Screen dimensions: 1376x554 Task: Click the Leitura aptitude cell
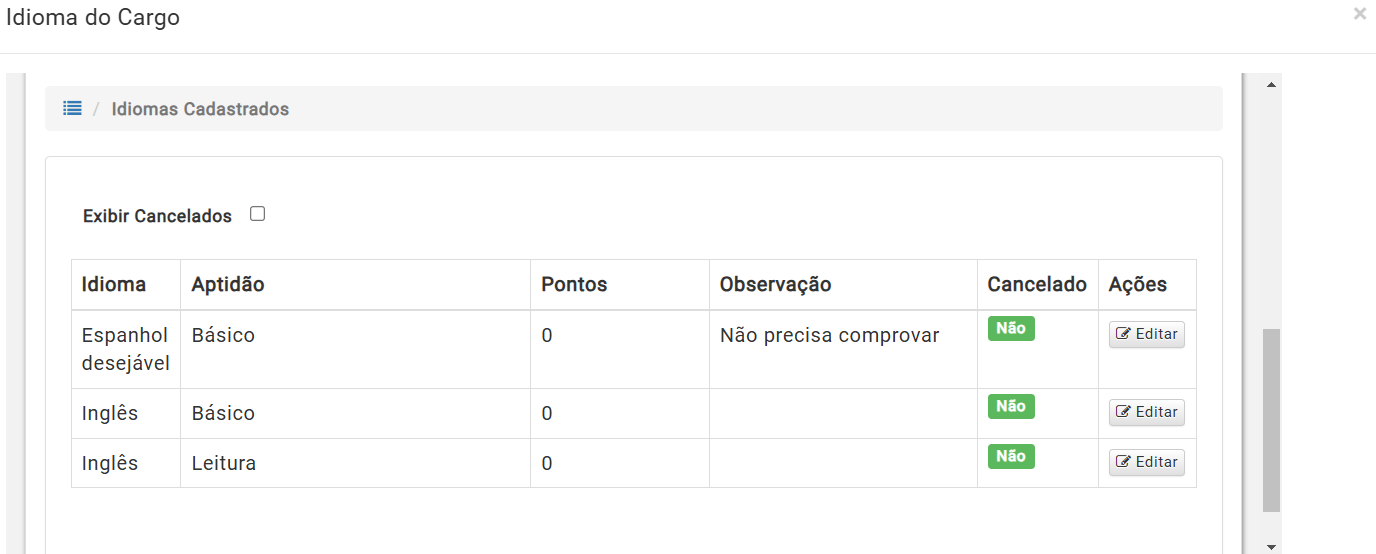[224, 463]
